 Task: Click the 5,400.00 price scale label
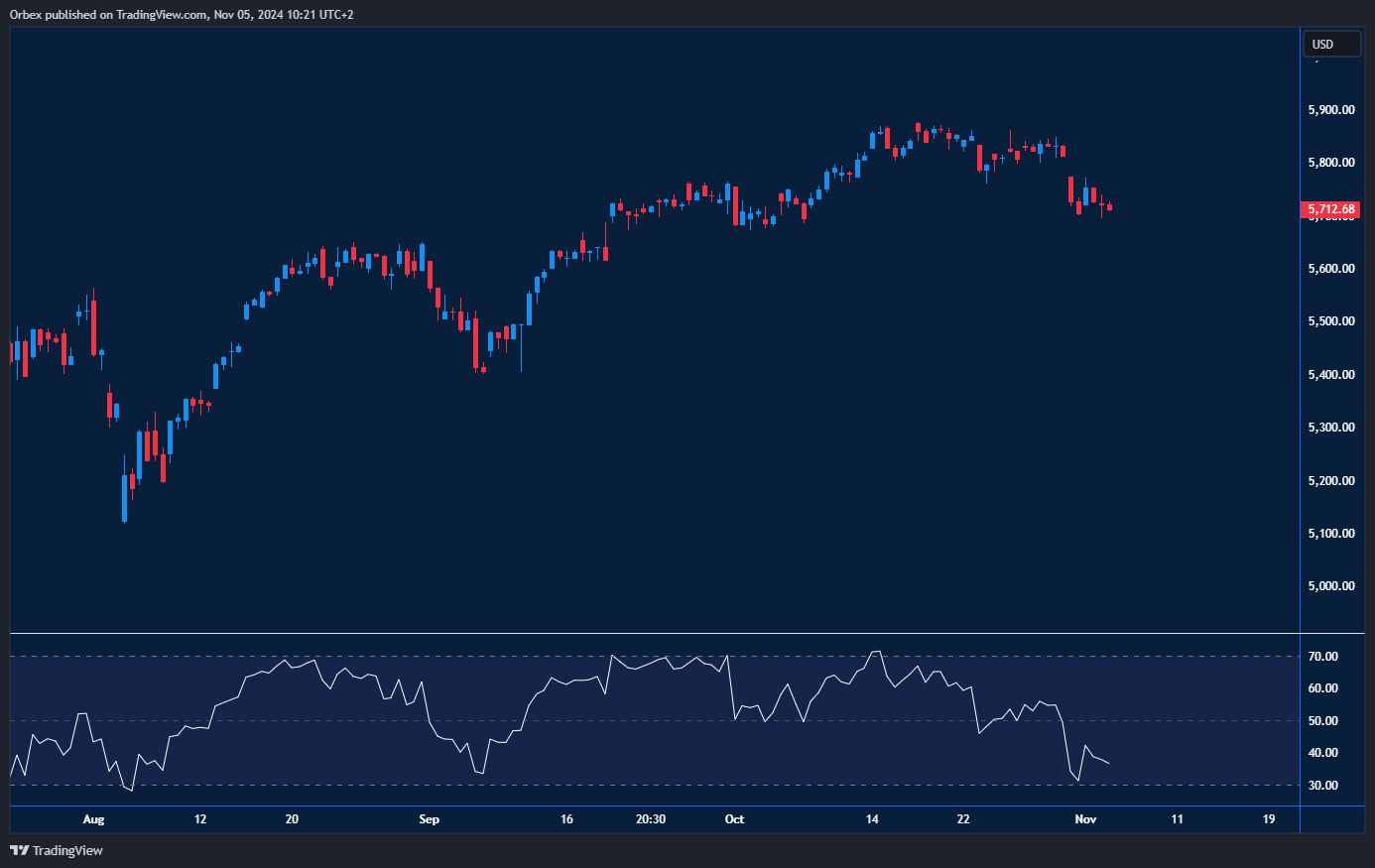tap(1330, 375)
